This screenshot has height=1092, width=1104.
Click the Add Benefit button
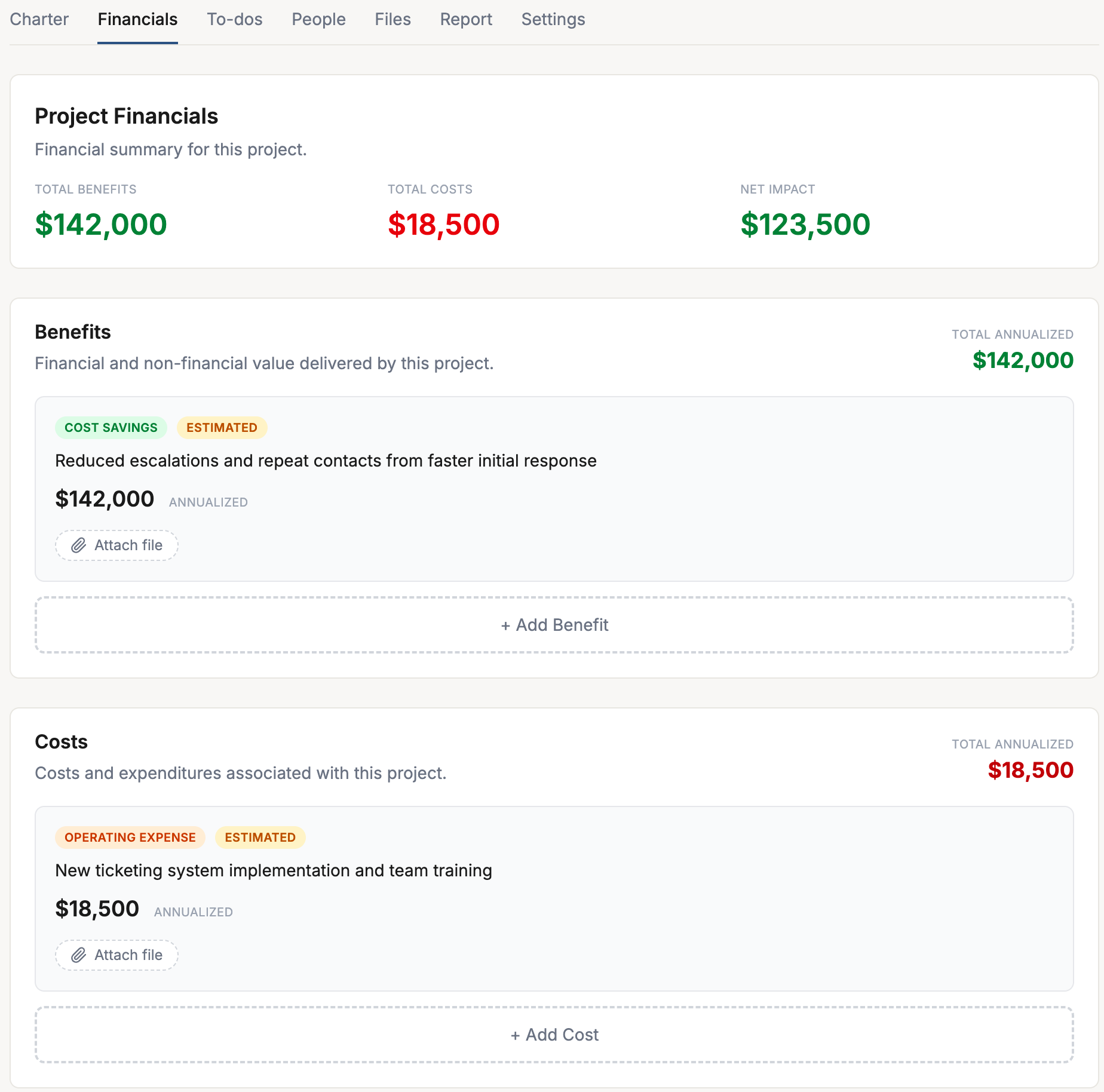pyautogui.click(x=554, y=625)
